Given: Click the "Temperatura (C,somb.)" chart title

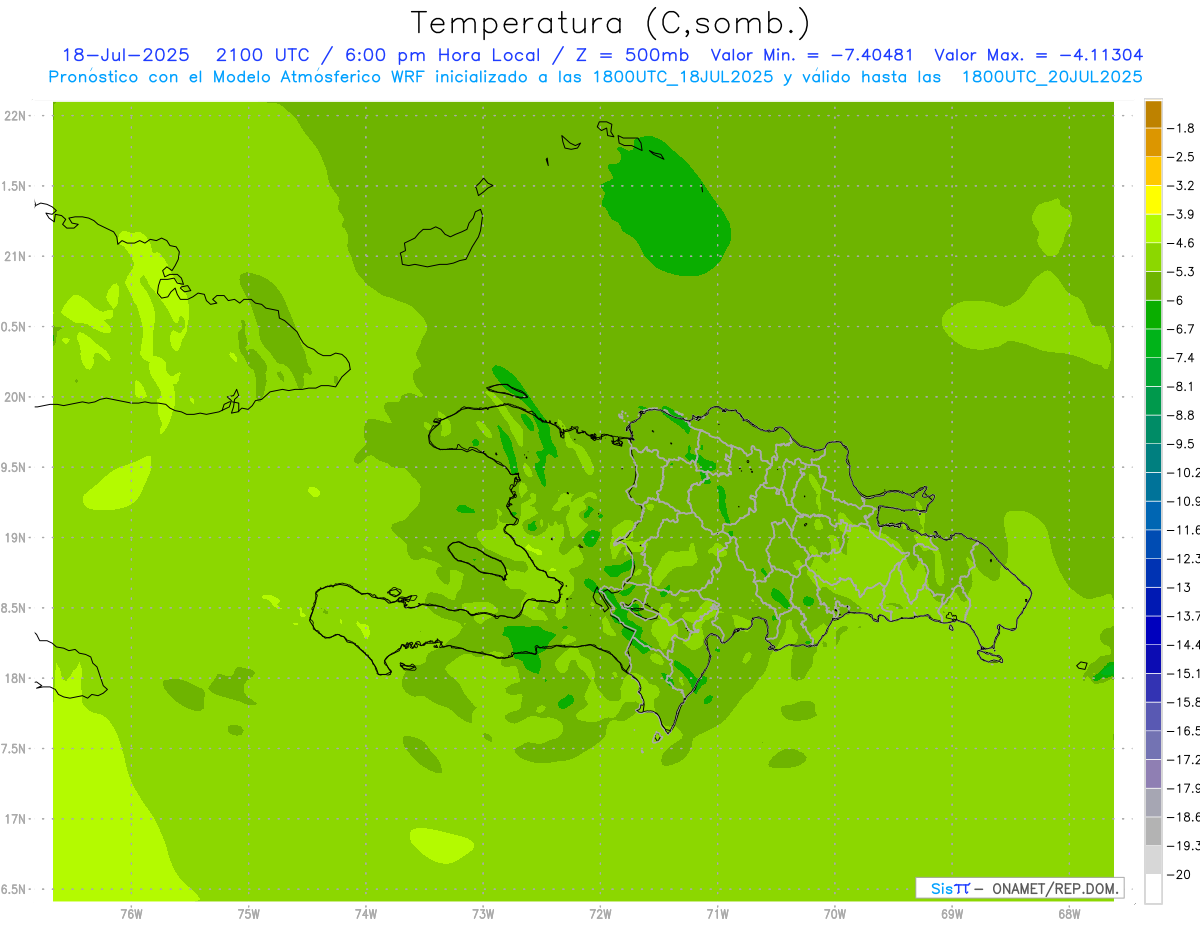Looking at the screenshot, I should tap(610, 23).
